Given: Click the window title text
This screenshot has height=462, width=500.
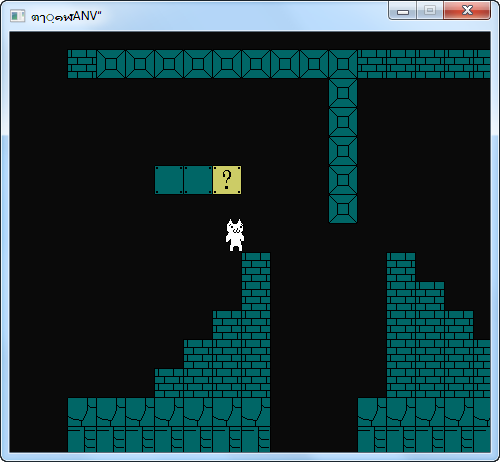Looking at the screenshot, I should click(66, 16).
